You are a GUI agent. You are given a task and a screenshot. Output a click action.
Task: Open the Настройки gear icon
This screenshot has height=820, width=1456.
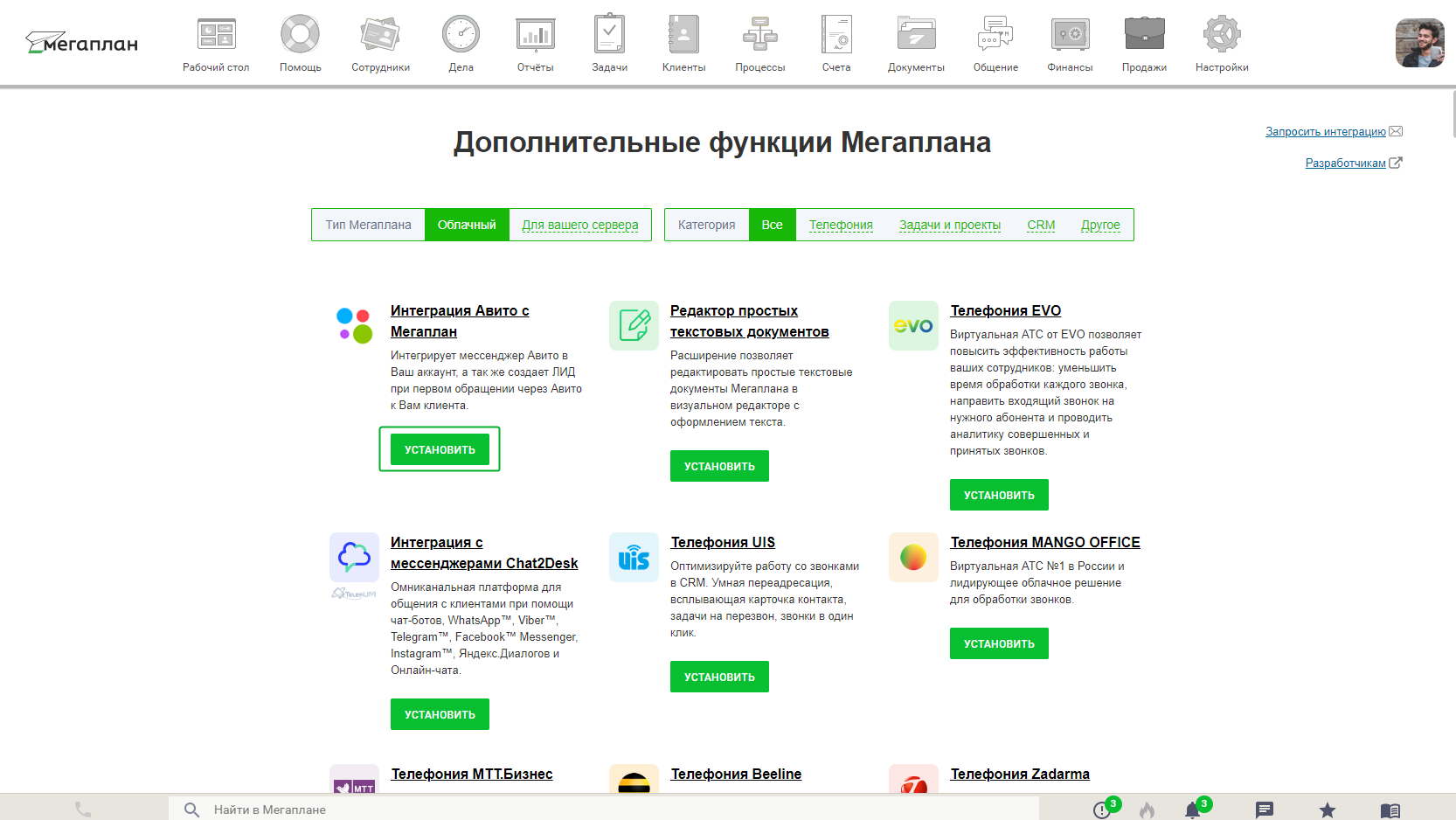(1222, 35)
